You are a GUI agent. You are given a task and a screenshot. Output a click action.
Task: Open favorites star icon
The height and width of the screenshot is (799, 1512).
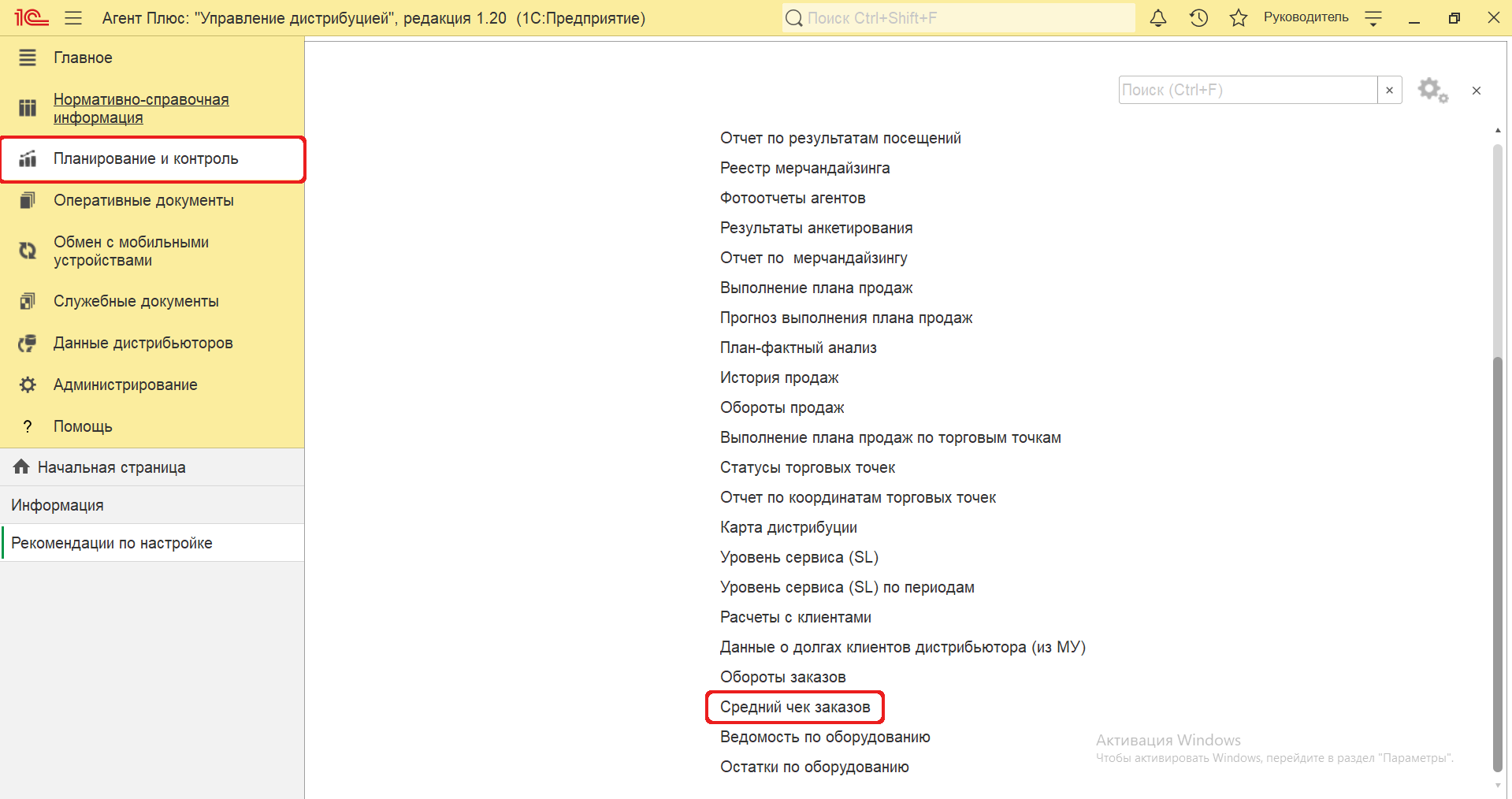click(1239, 17)
